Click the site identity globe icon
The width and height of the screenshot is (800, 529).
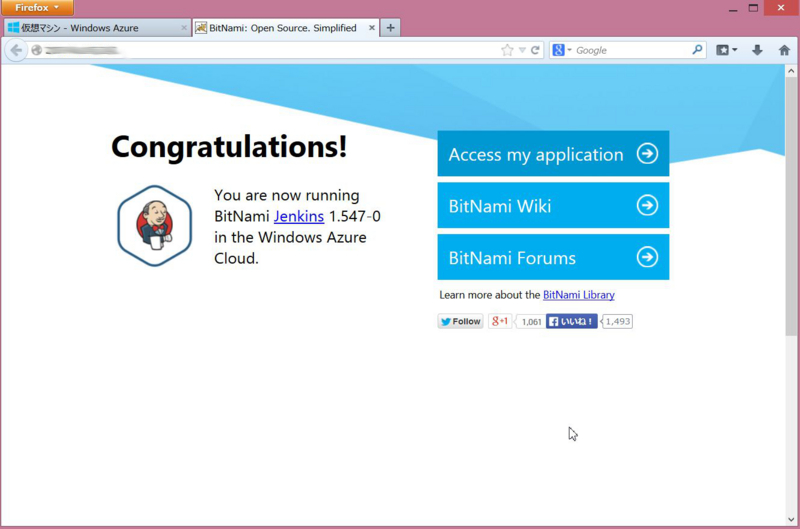point(36,50)
